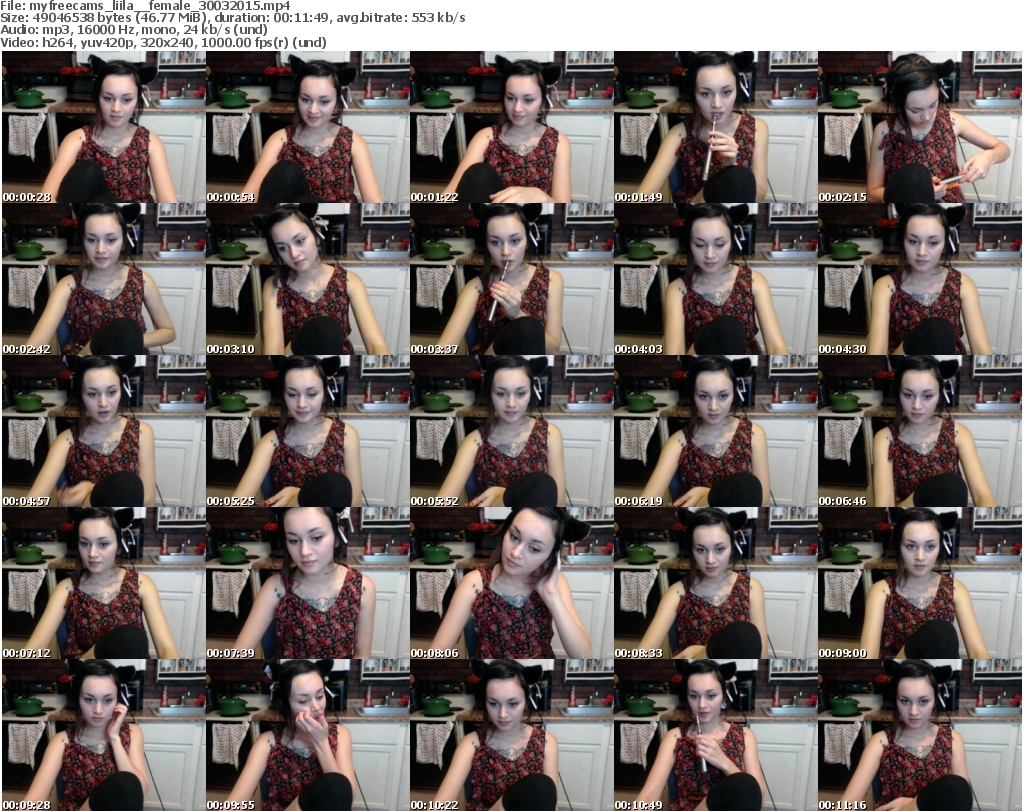Pick the frame marked 00:09:00

point(920,583)
